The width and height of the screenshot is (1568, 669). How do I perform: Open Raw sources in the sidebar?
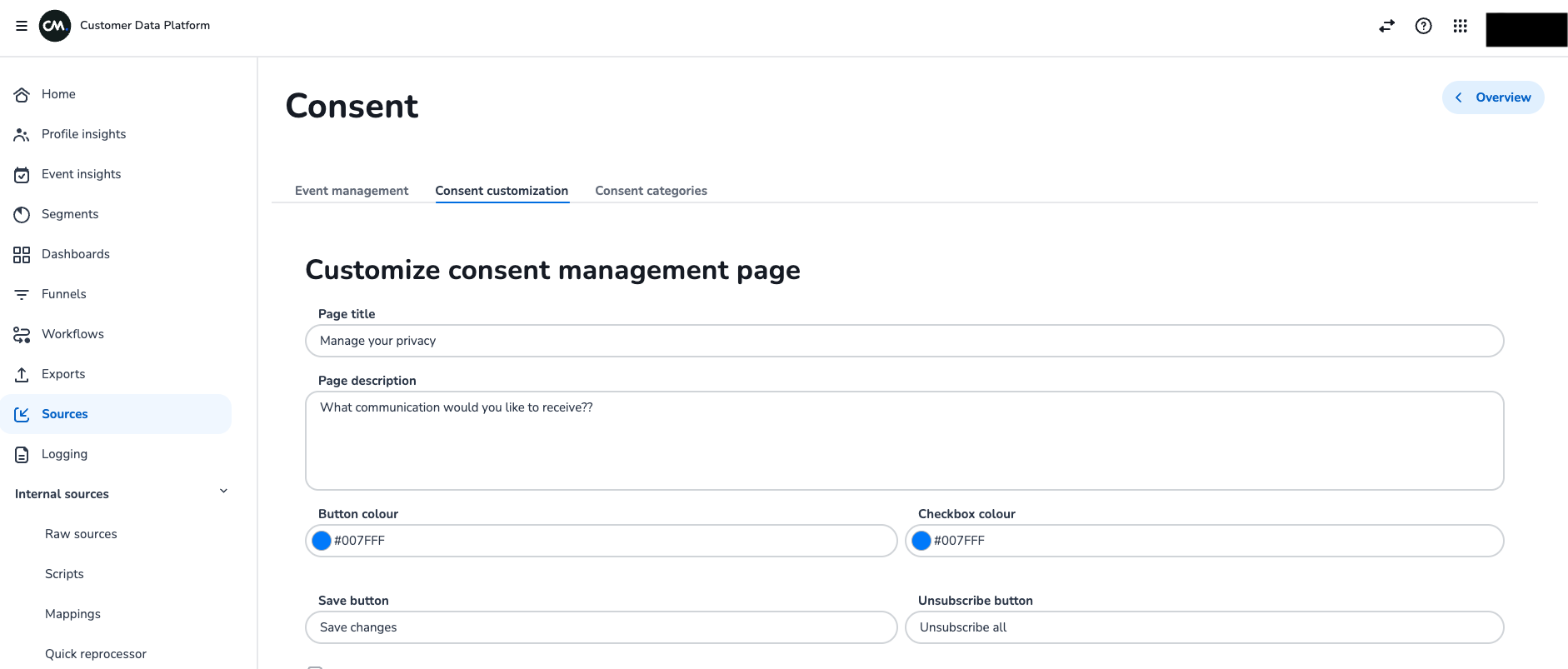pos(81,534)
